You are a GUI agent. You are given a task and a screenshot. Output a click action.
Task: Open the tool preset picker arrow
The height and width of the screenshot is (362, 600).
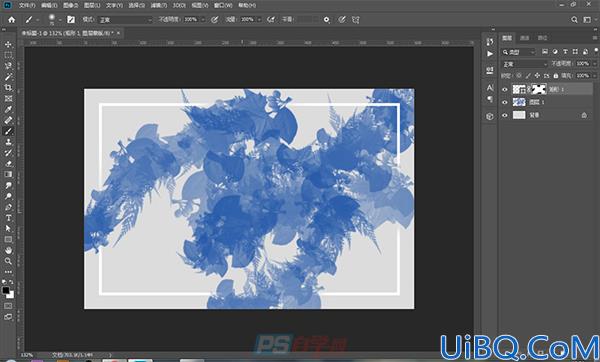pos(38,20)
